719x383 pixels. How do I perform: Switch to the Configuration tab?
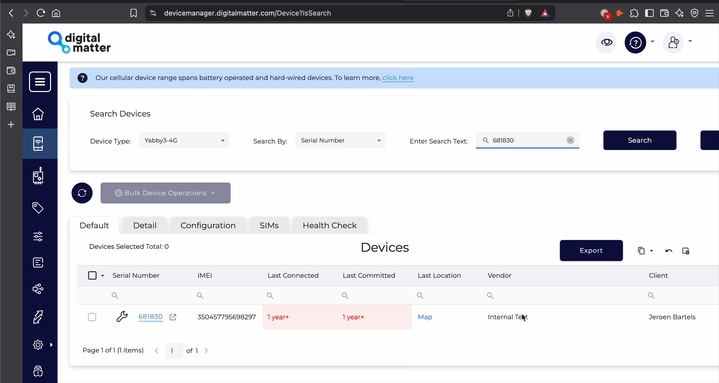click(x=208, y=225)
